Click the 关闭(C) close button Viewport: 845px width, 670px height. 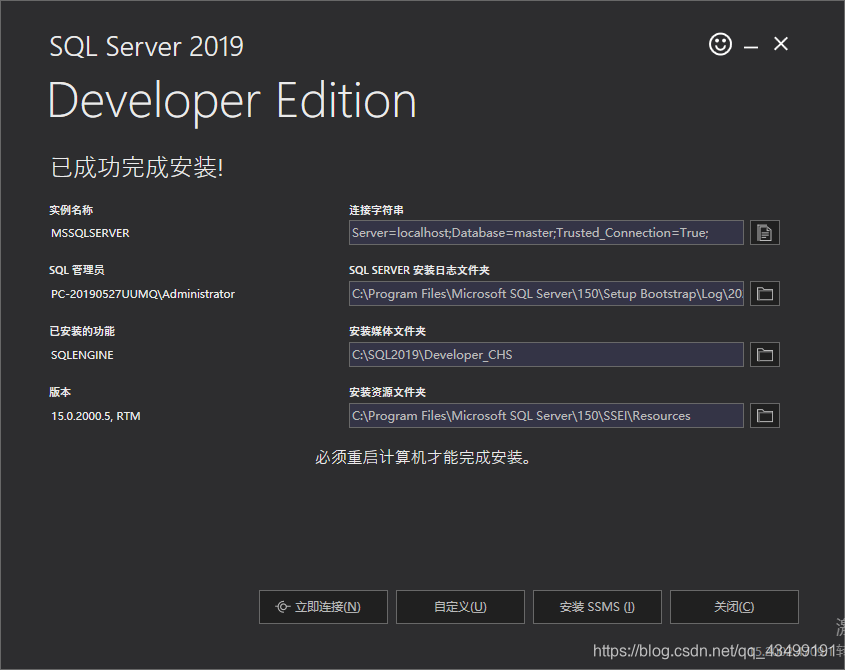[x=734, y=607]
